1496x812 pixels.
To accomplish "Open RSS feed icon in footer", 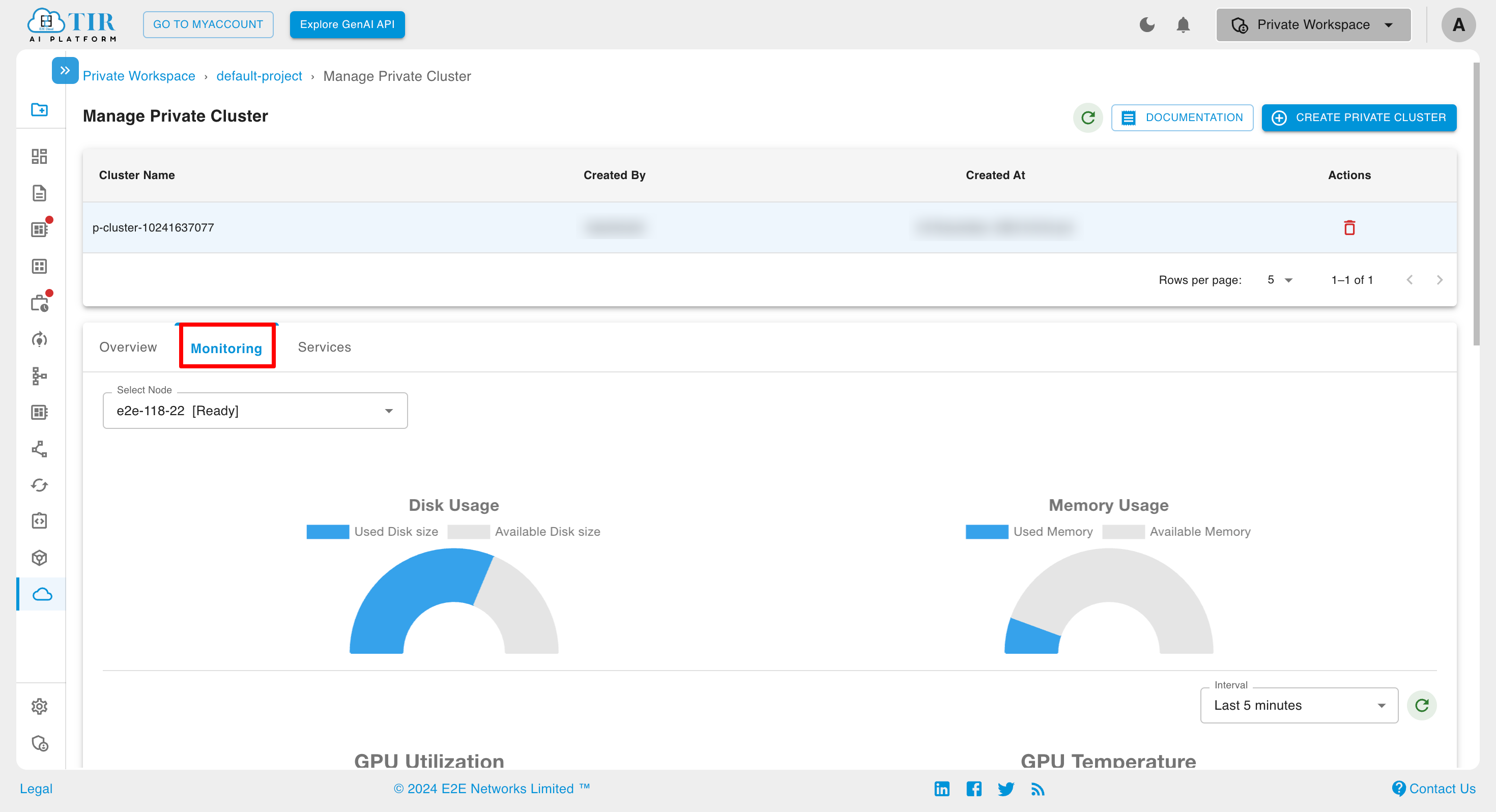I will [x=1038, y=789].
